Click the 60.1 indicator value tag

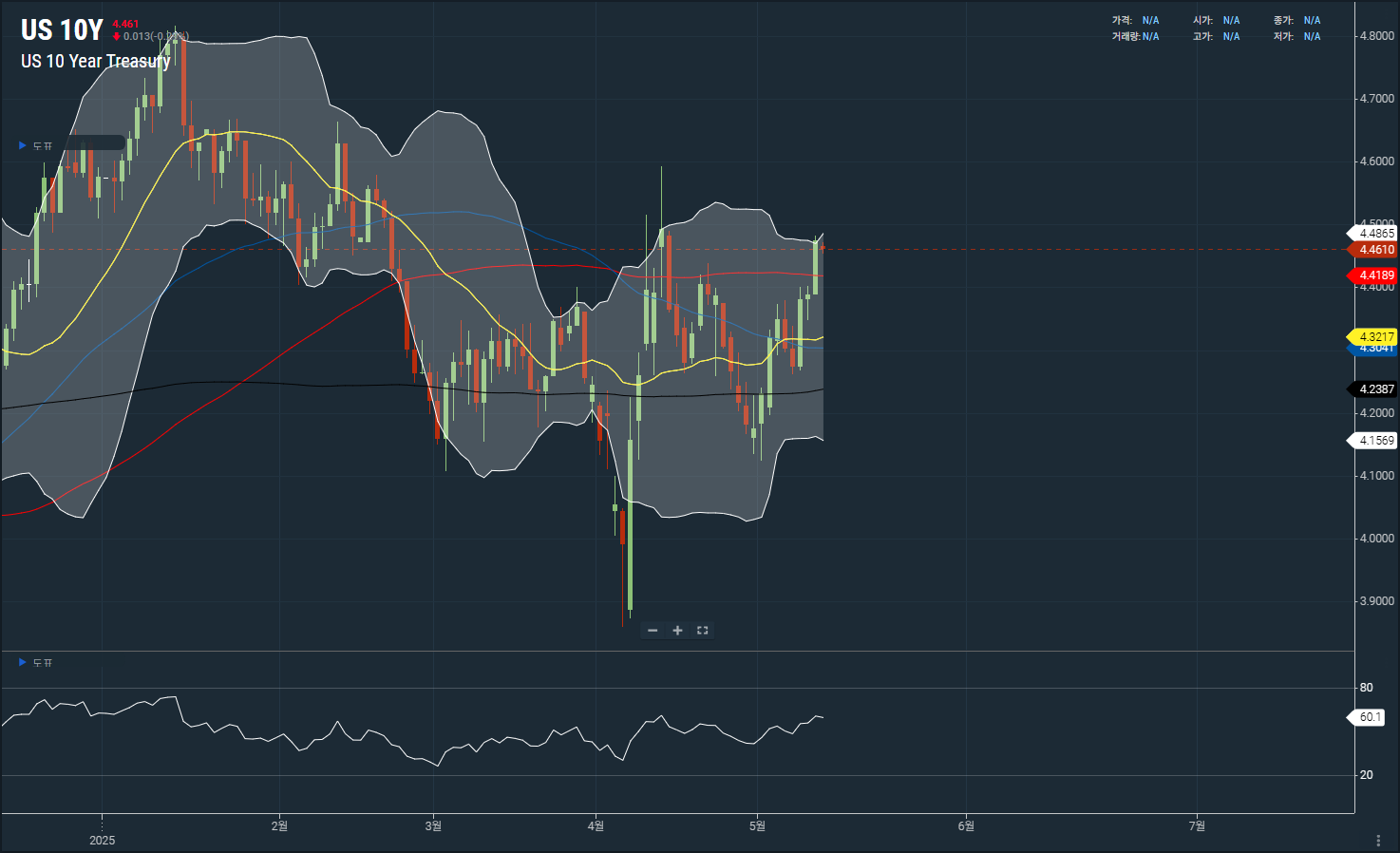(1370, 717)
